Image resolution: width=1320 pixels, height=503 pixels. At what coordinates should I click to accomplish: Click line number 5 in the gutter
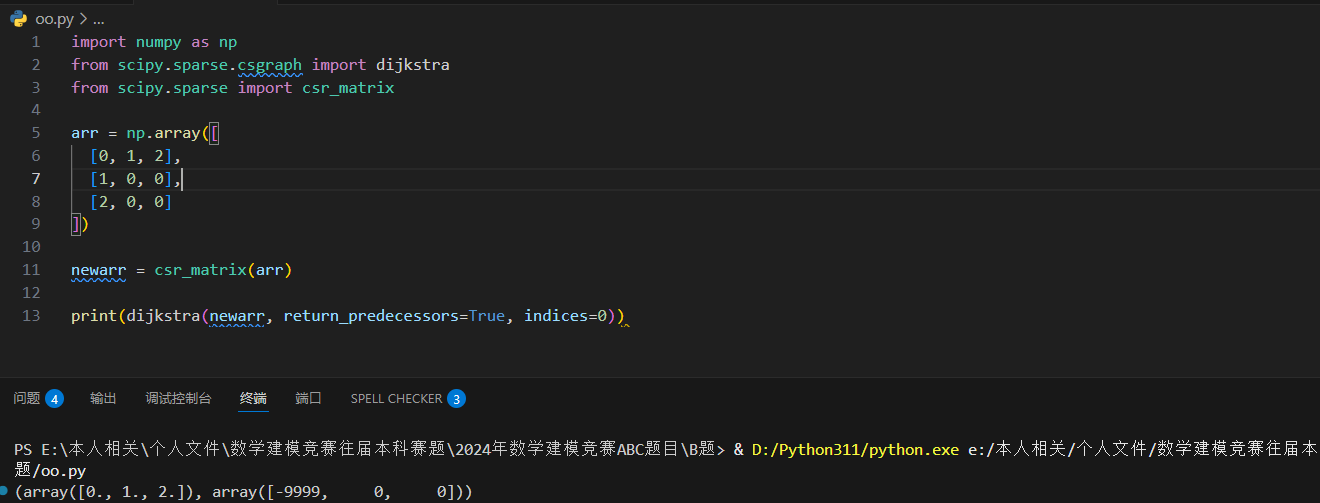pyautogui.click(x=36, y=133)
